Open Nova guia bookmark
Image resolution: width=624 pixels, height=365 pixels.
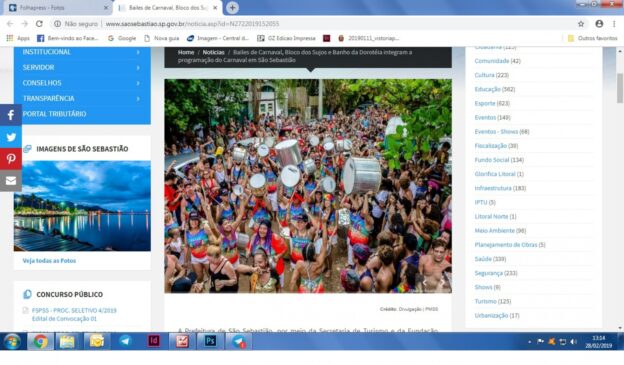[x=162, y=38]
